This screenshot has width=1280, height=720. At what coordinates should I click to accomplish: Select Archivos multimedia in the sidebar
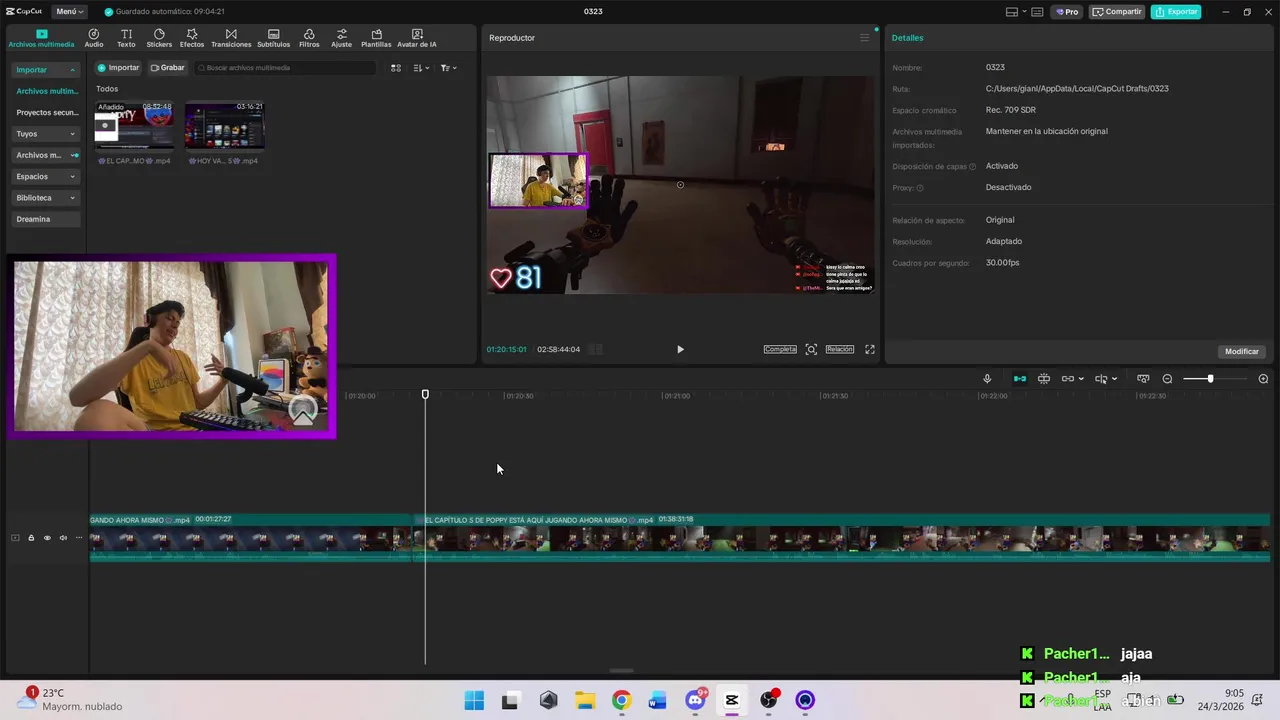click(x=46, y=91)
